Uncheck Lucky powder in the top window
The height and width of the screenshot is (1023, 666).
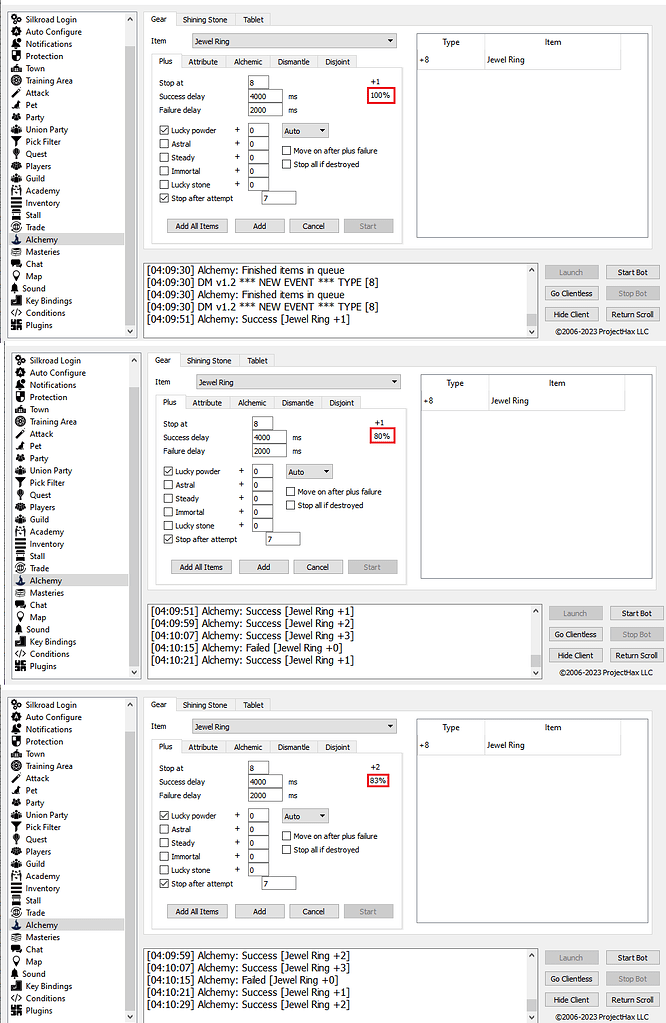(164, 131)
